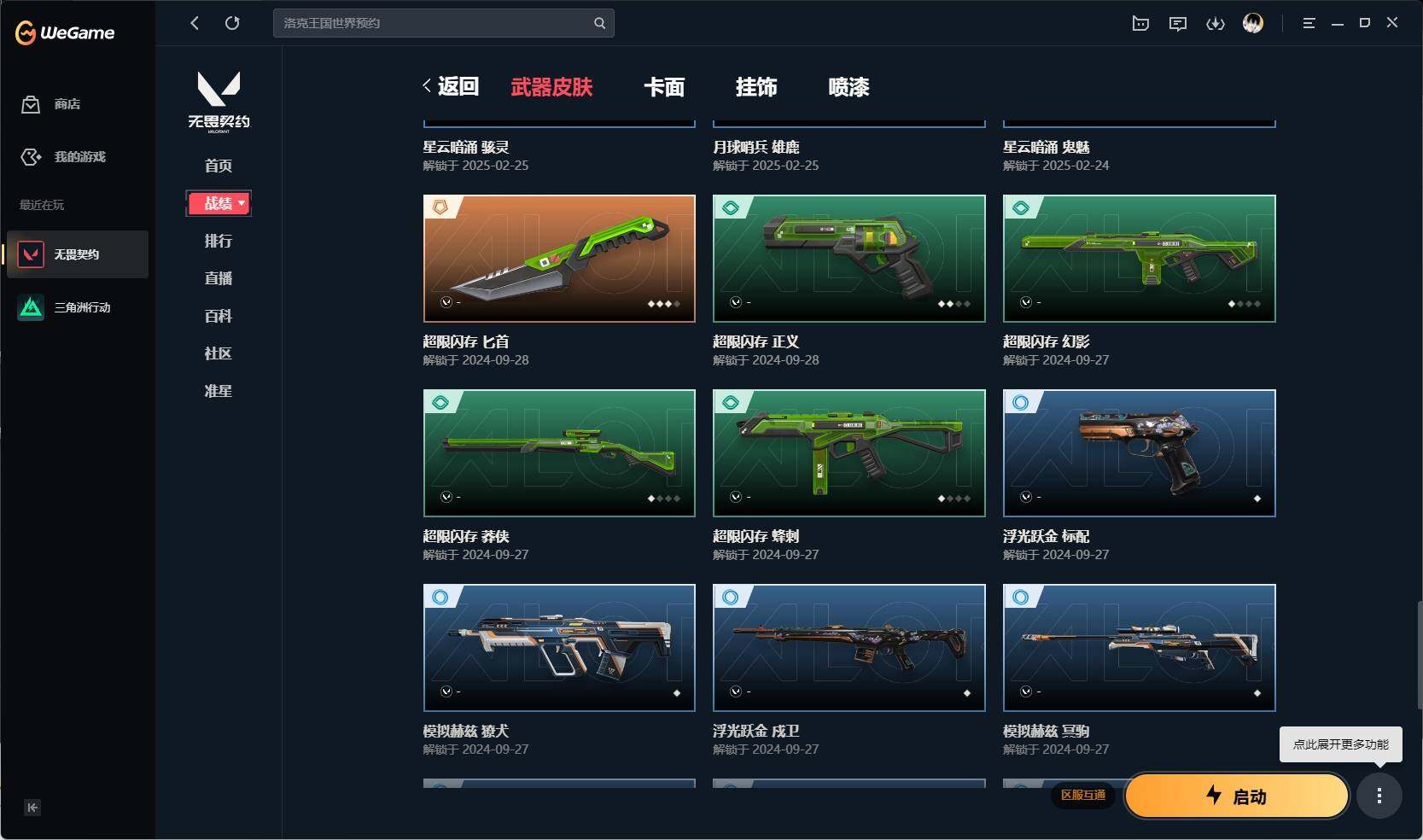Screen dimensions: 1423x840
Task: Open the 商店 shop icon
Action: [x=31, y=104]
